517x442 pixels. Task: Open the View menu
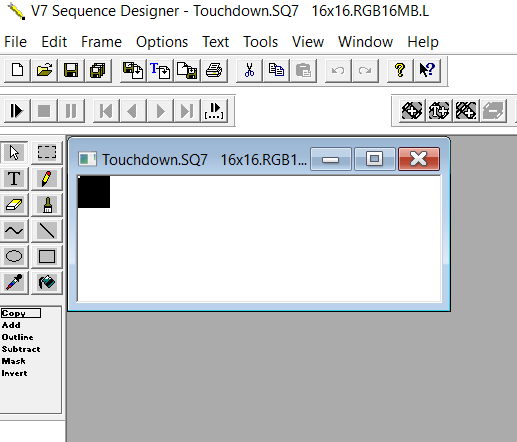pos(308,42)
